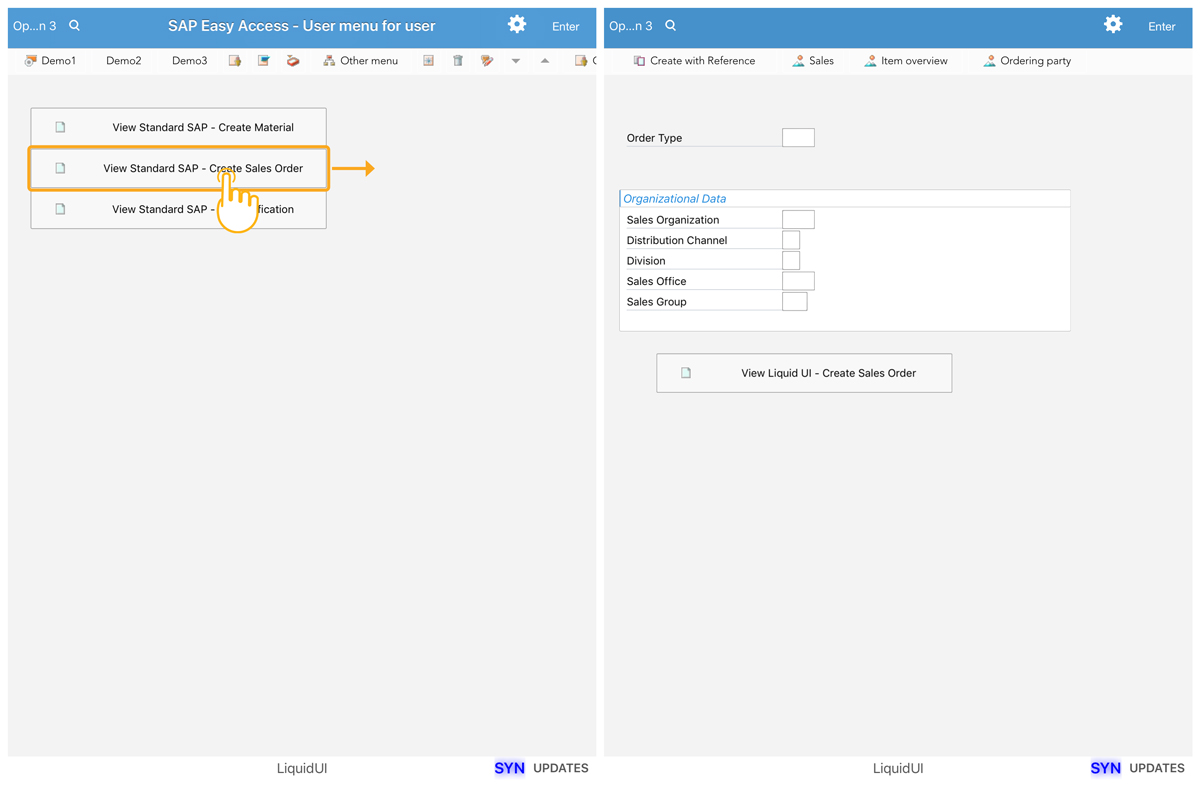
Task: Click search magnifier above Create with Reference
Action: point(671,26)
